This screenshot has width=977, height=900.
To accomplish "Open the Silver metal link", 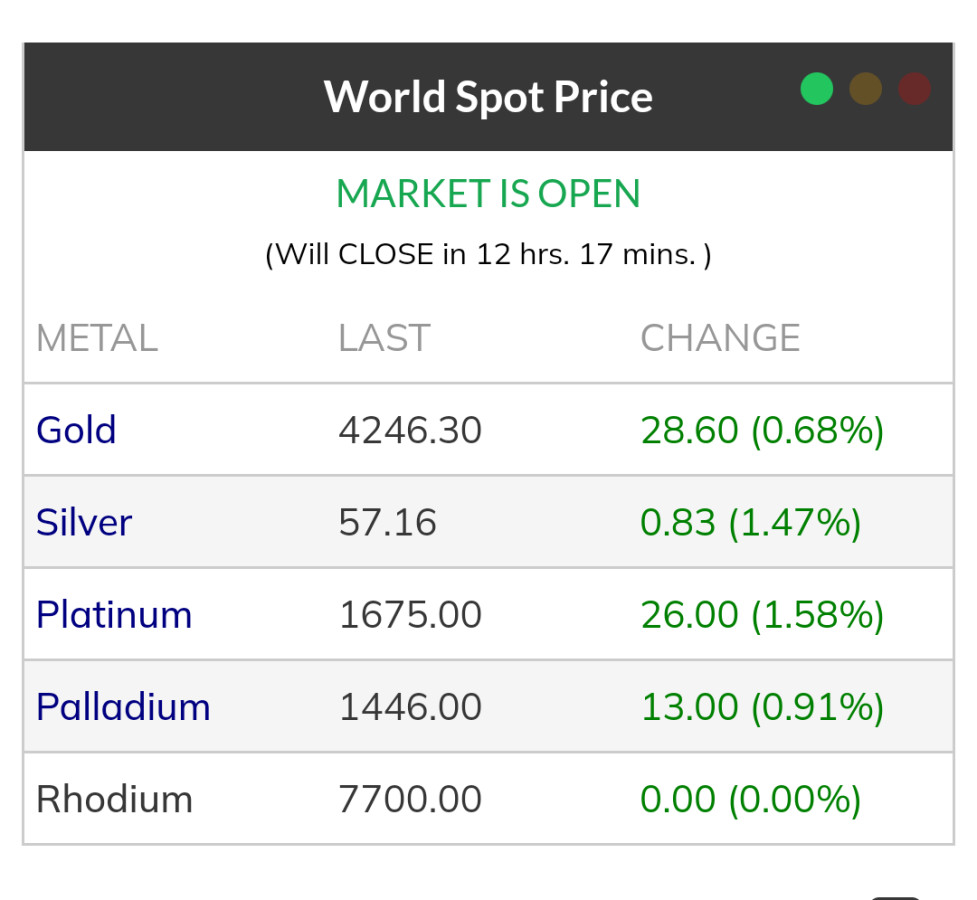I will 84,522.
